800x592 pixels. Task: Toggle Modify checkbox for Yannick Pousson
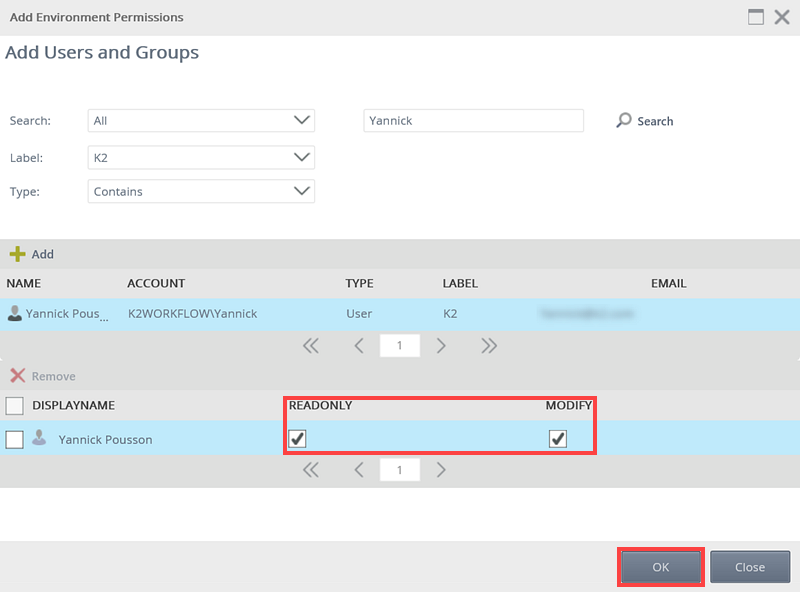pos(558,439)
